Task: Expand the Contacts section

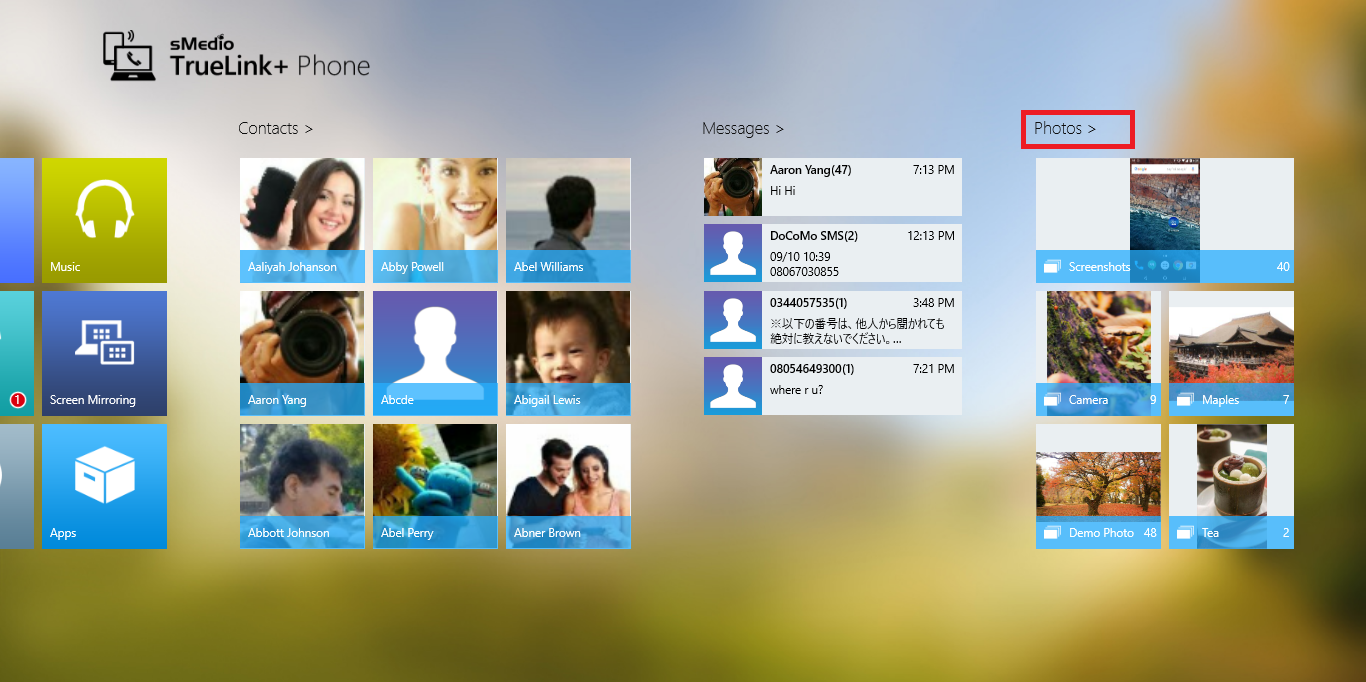Action: [x=275, y=129]
